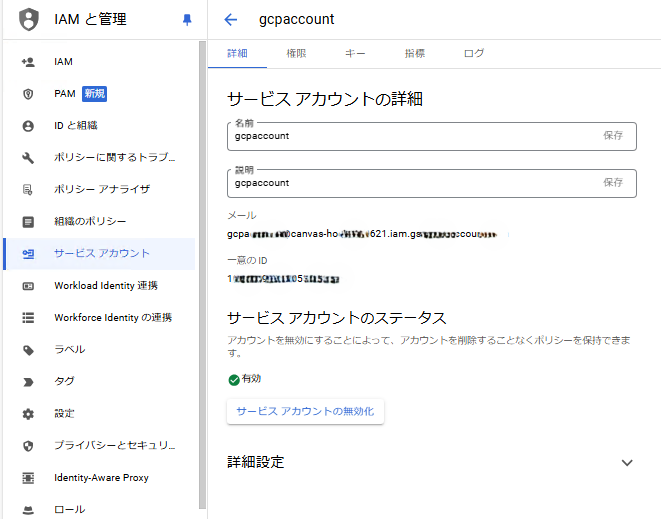Switch to the 詳細 tab

(x=237, y=54)
